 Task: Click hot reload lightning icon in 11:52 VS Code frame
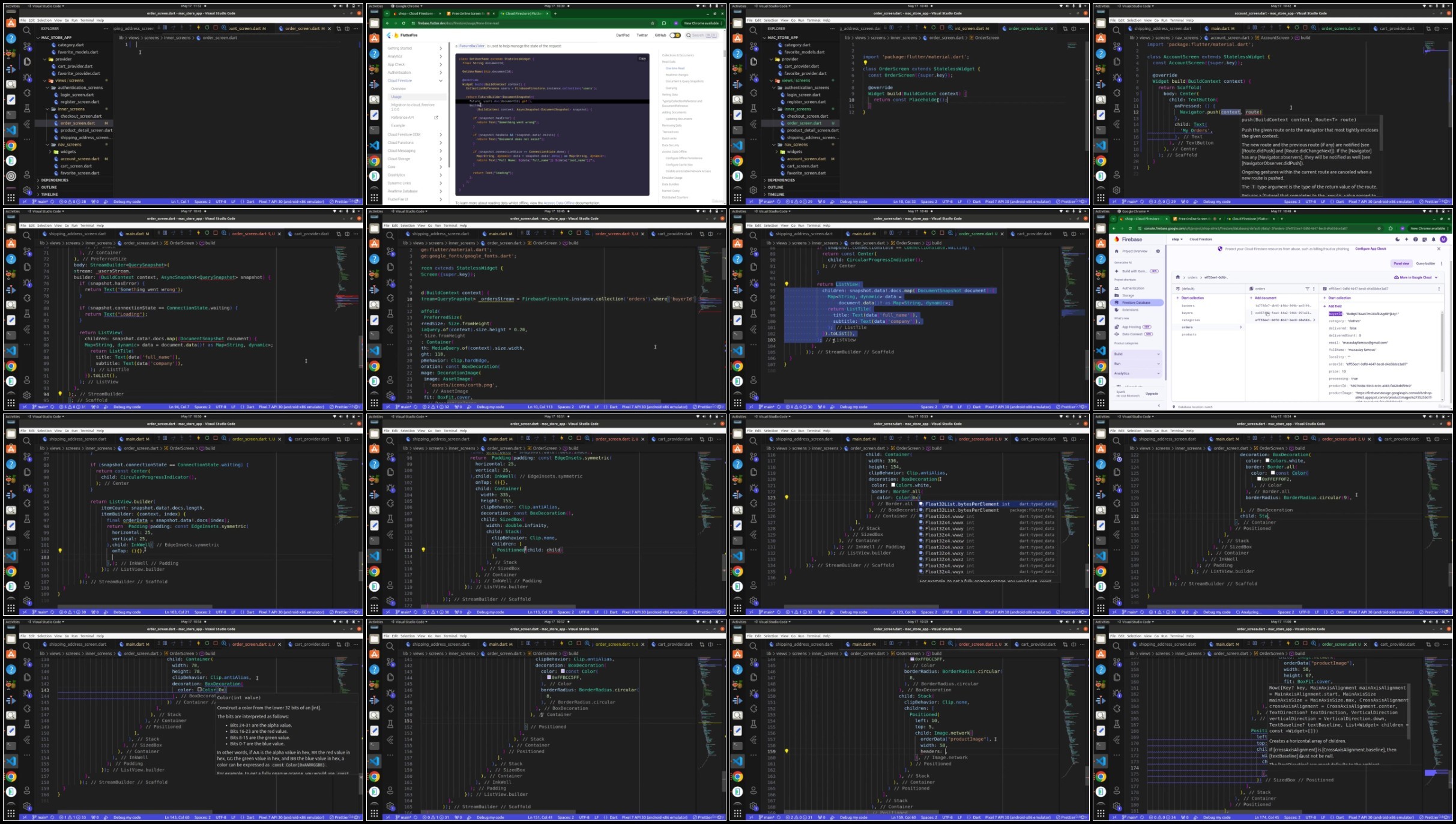tap(199, 28)
